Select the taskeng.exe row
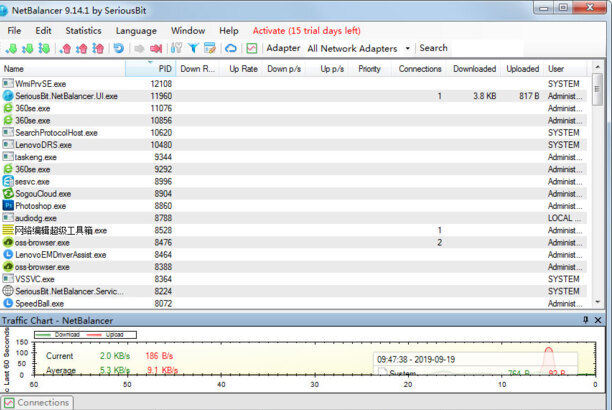This screenshot has height=410, width=612. [294, 157]
